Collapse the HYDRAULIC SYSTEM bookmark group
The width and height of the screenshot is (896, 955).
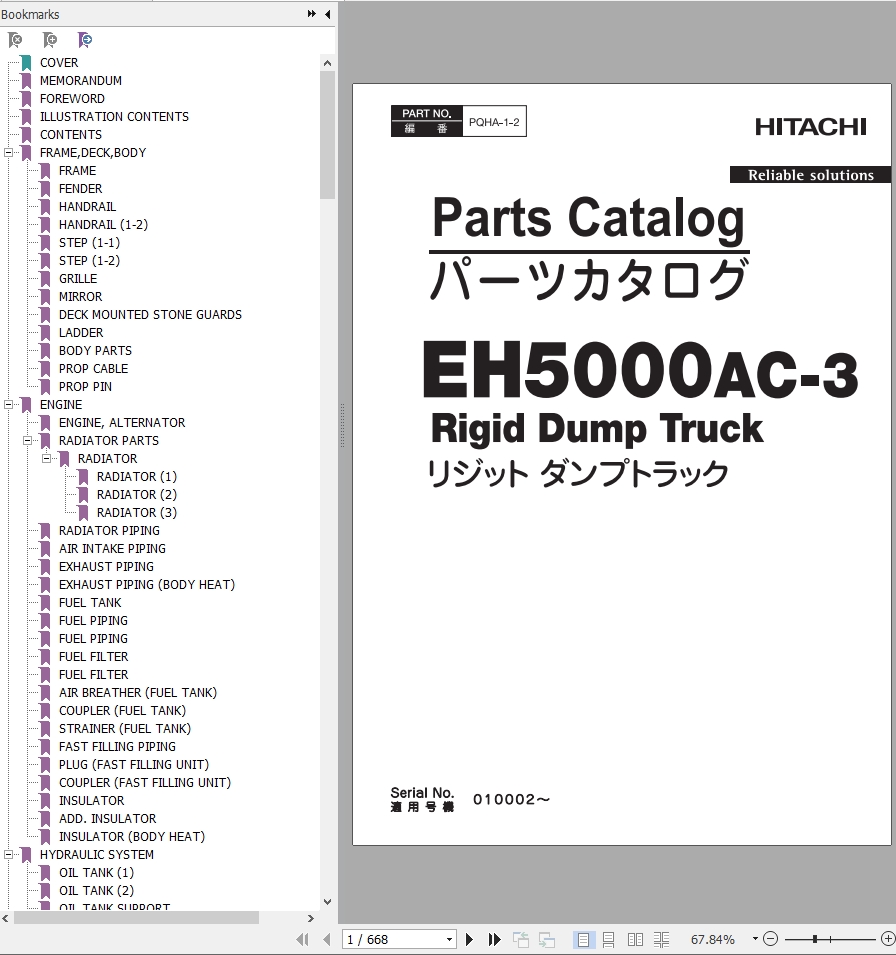[x=9, y=855]
